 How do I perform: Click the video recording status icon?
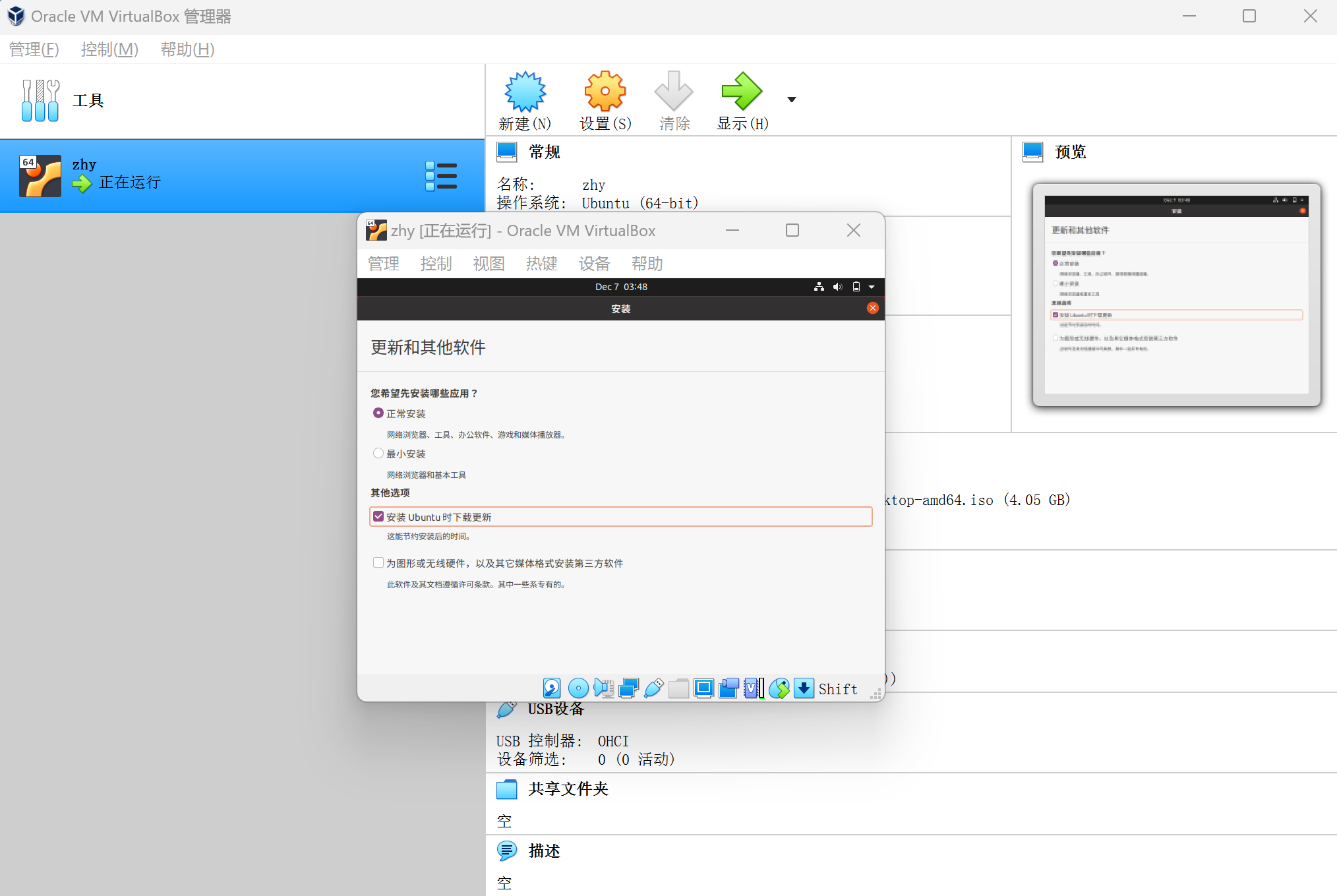pyautogui.click(x=729, y=688)
